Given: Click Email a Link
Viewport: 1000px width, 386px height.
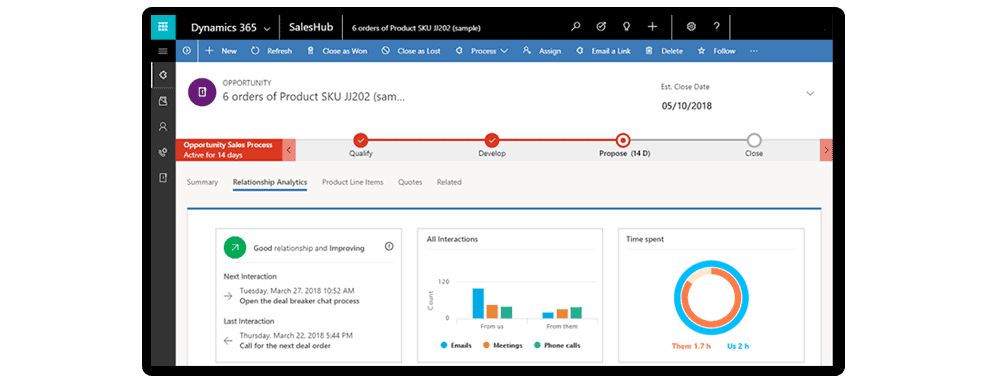Looking at the screenshot, I should point(603,51).
